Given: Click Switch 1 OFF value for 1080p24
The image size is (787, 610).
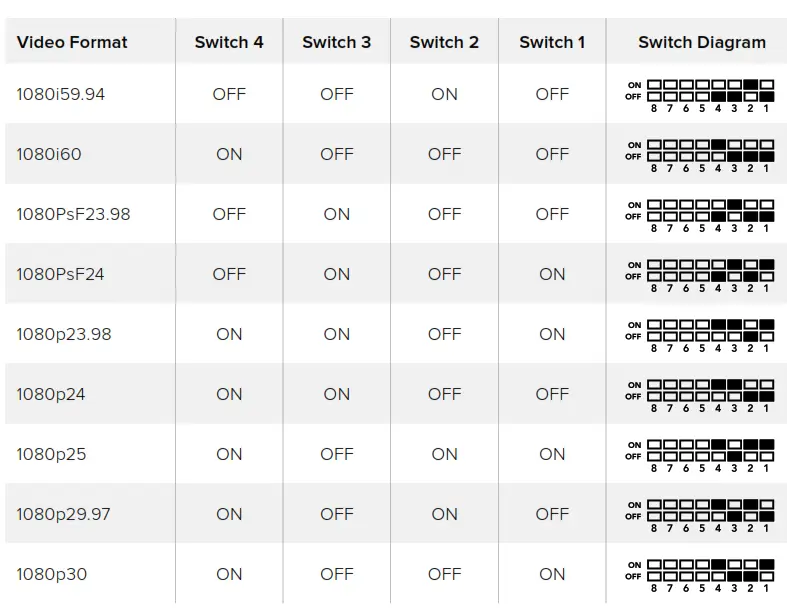Looking at the screenshot, I should click(552, 394).
